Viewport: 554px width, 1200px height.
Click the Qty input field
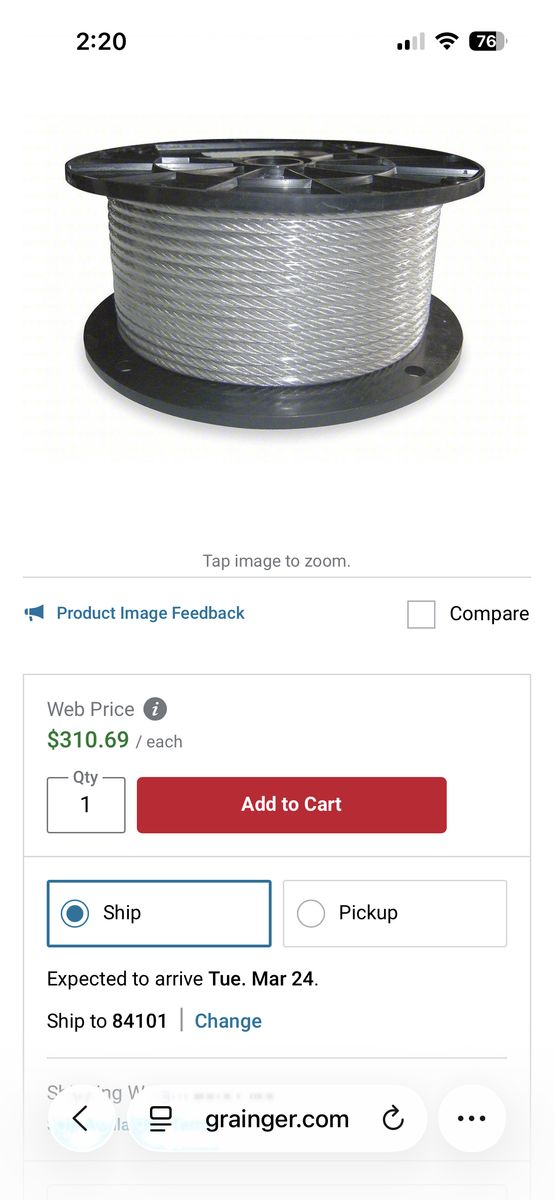pos(86,804)
